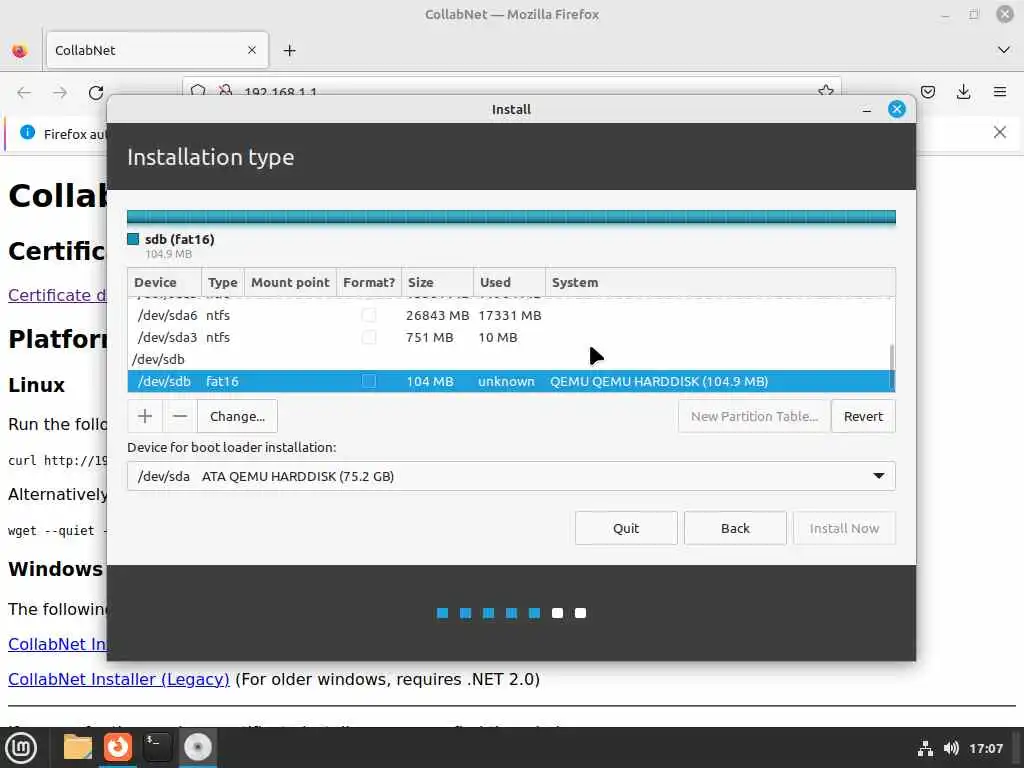The height and width of the screenshot is (768, 1024).
Task: Open the Certificate link in Firefox page
Action: click(57, 295)
